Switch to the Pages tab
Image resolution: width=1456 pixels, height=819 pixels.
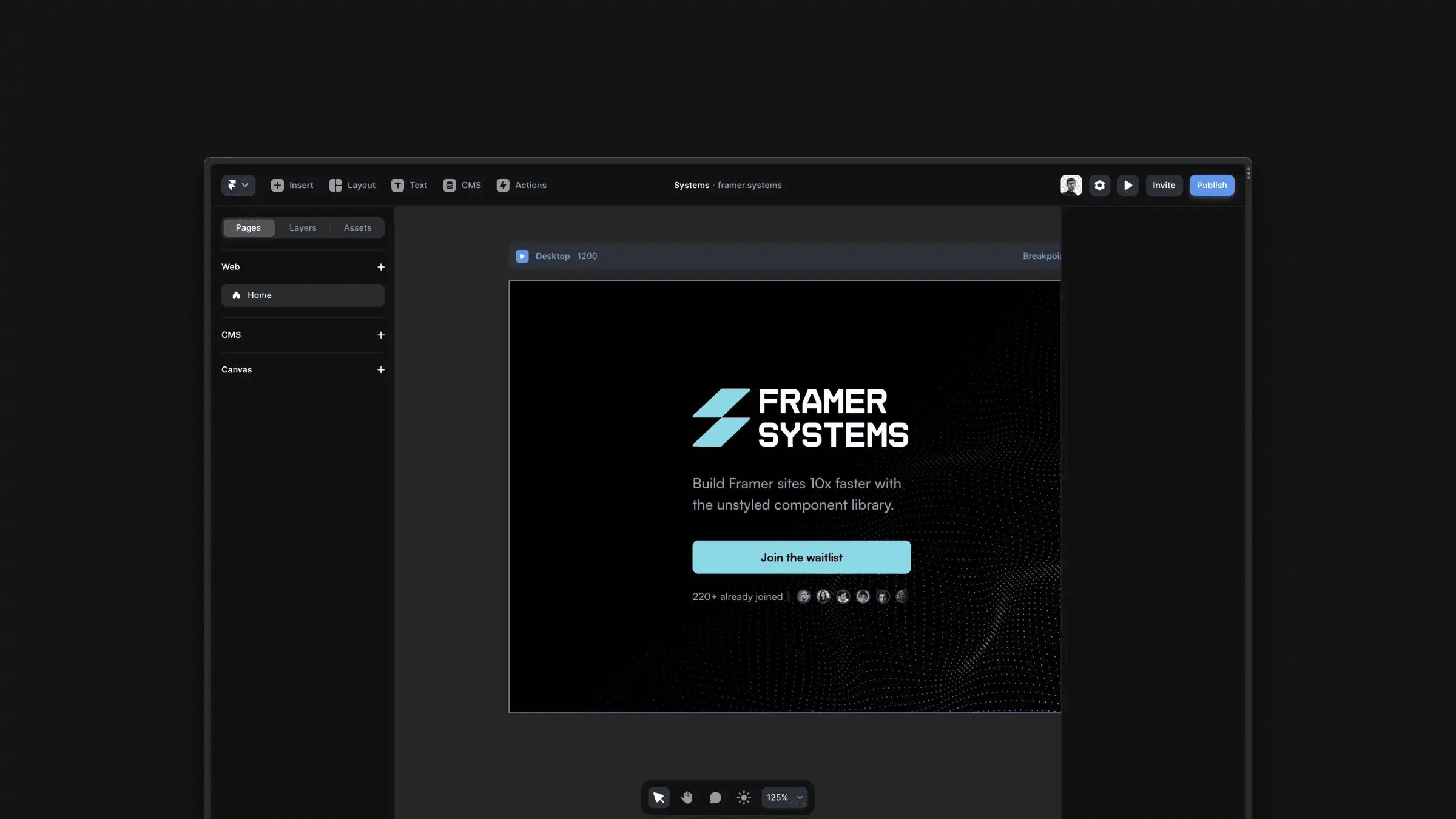coord(248,227)
